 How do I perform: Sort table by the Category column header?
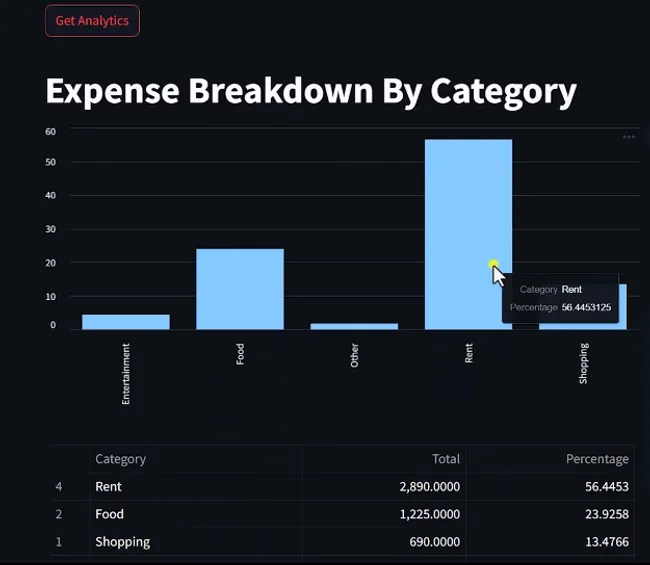(x=196, y=459)
